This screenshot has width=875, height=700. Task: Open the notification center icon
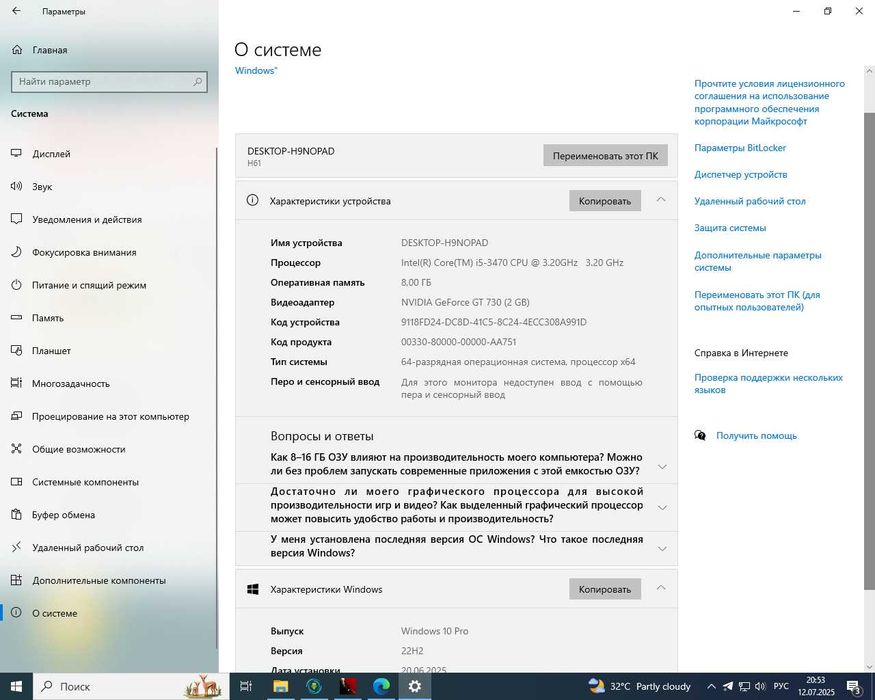pyautogui.click(x=854, y=686)
